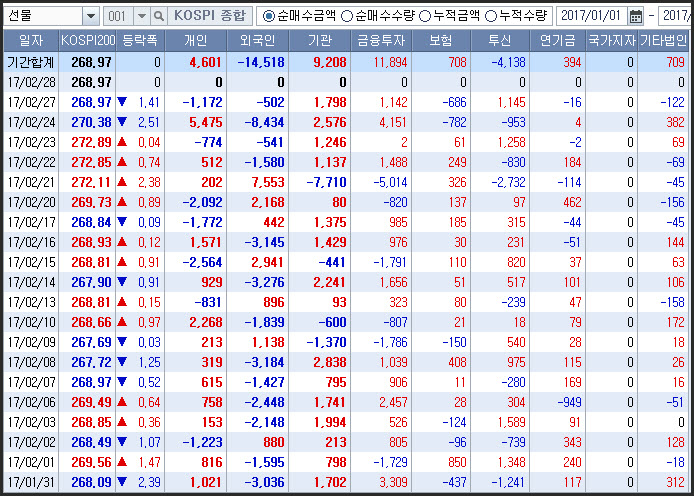Select the 17/02/16 date cell

pyautogui.click(x=31, y=242)
